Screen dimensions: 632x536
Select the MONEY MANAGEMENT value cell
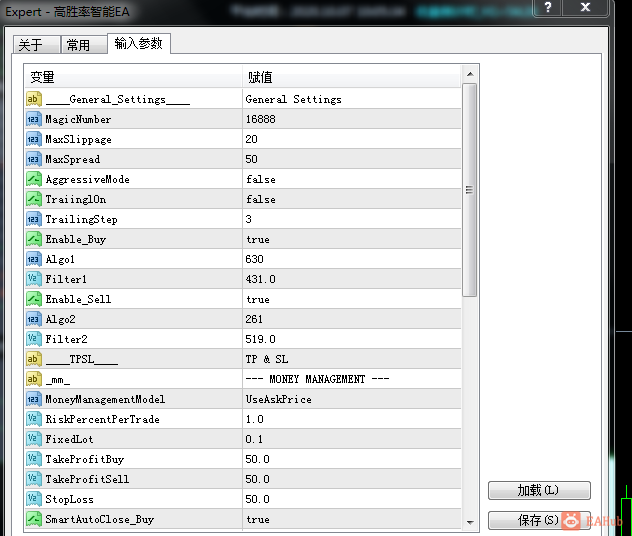[x=352, y=379]
